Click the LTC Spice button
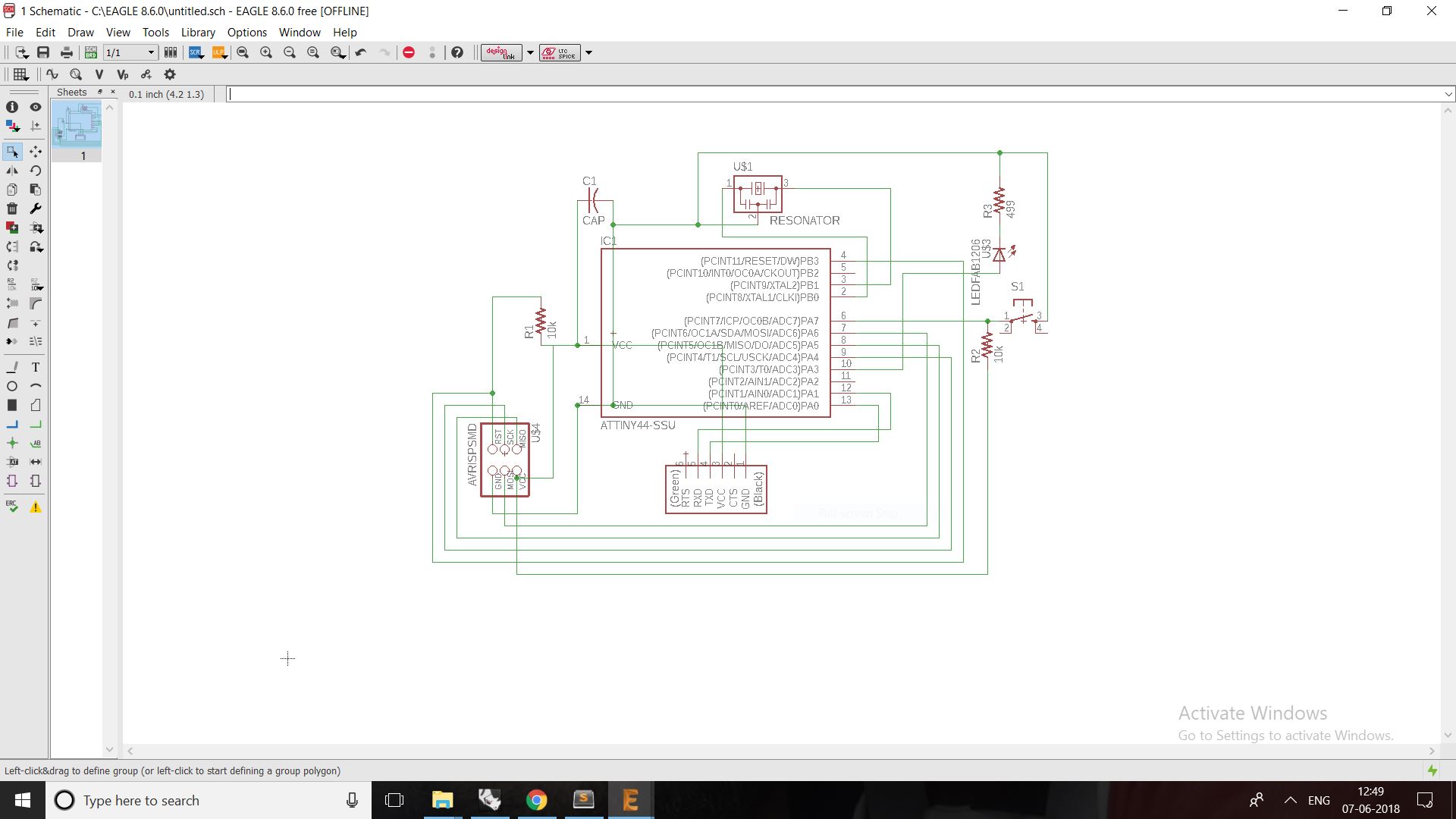Viewport: 1456px width, 819px height. coord(560,52)
